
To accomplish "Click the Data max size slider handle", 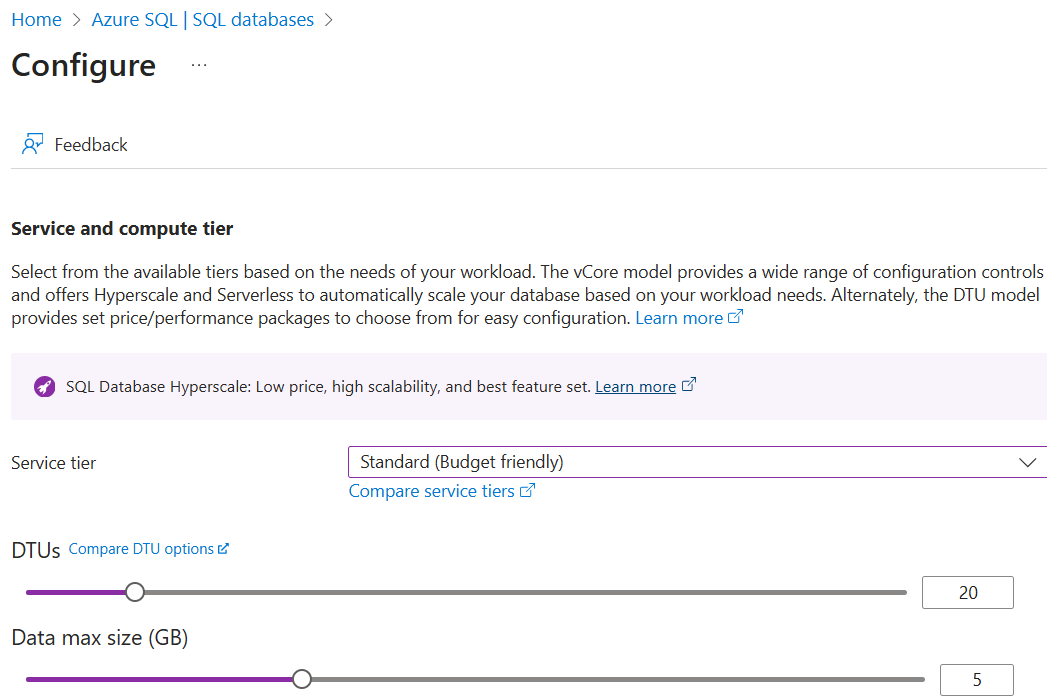I will click(302, 679).
